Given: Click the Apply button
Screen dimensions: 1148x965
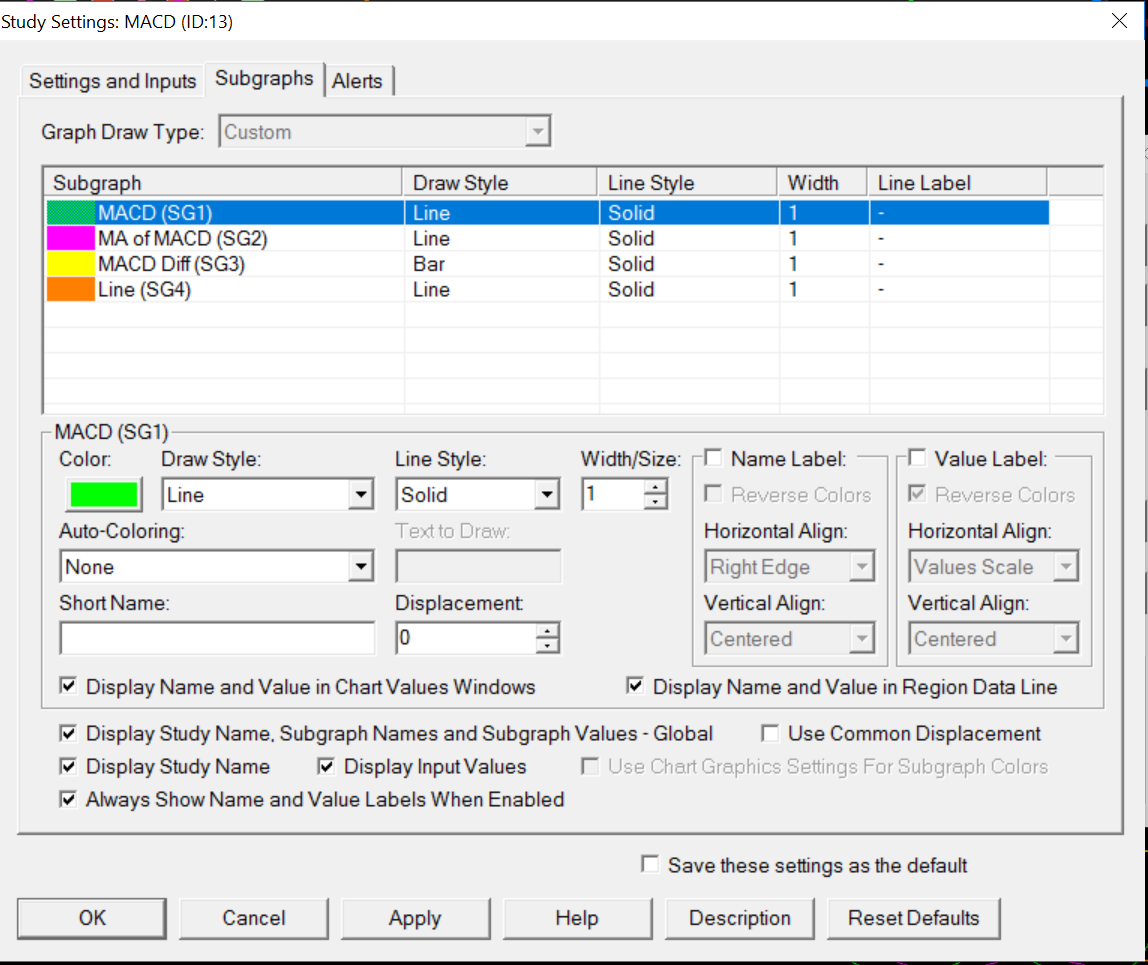Looking at the screenshot, I should 415,918.
